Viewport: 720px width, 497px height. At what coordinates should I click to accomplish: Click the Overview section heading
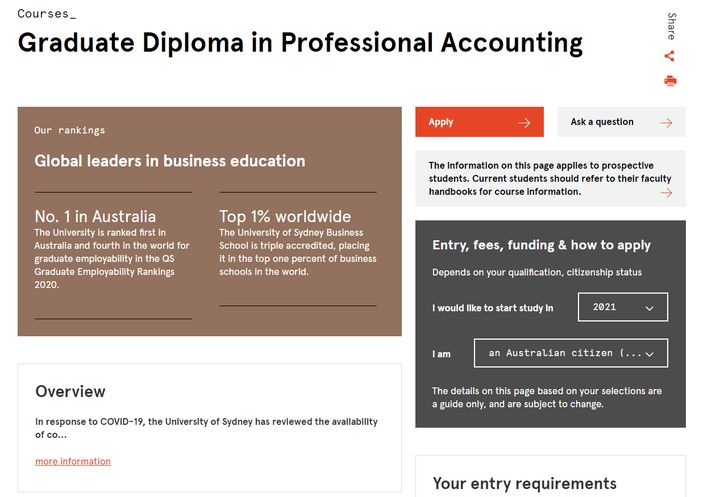(x=70, y=391)
